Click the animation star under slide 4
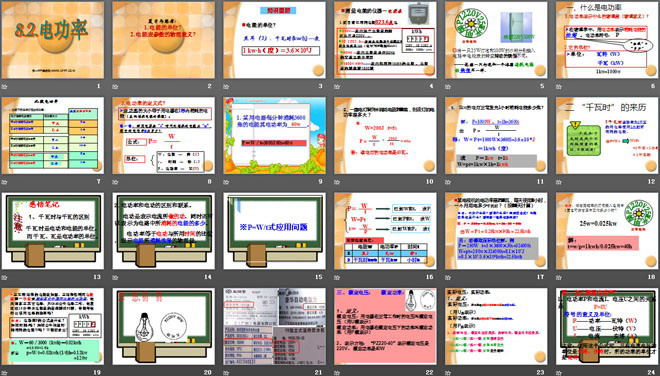This screenshot has width=660, height=376. click(337, 87)
